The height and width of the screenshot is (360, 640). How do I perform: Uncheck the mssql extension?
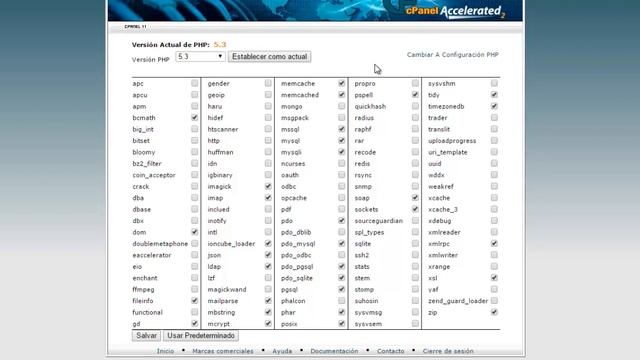click(342, 129)
